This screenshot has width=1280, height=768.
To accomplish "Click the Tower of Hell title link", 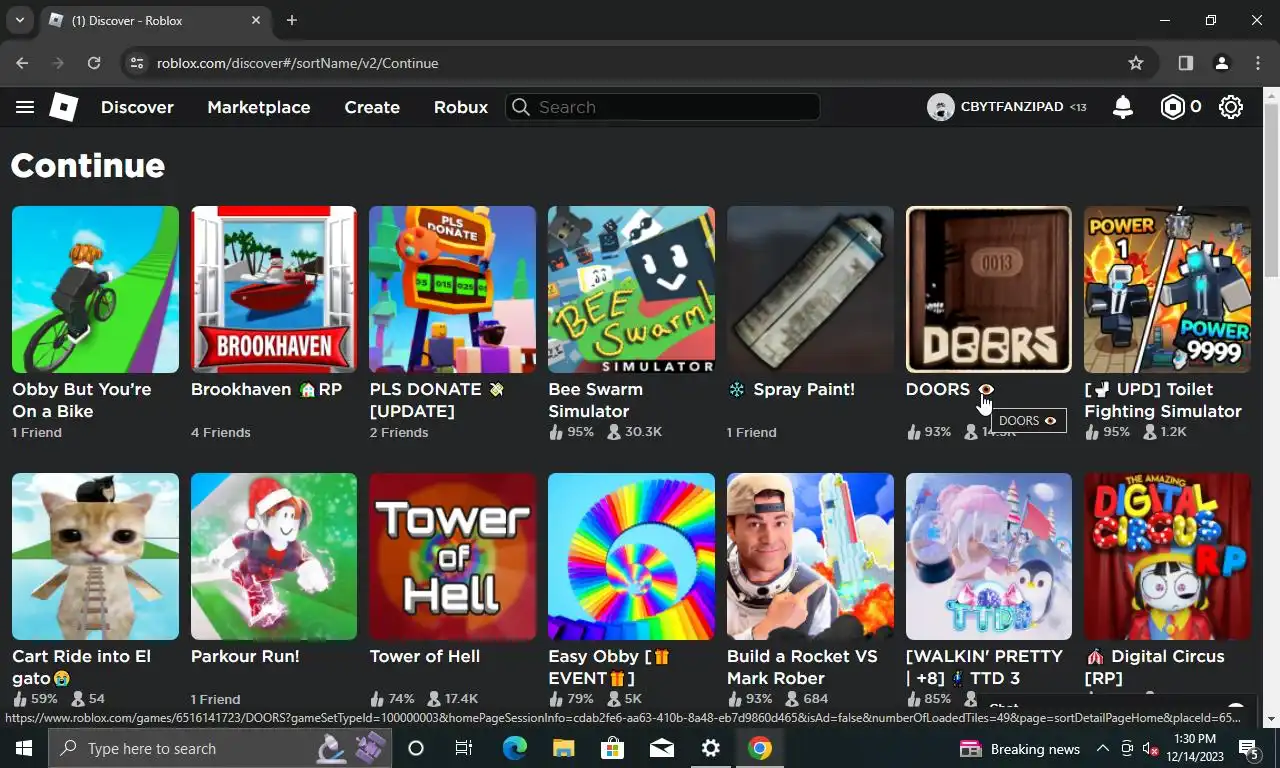I will (425, 656).
